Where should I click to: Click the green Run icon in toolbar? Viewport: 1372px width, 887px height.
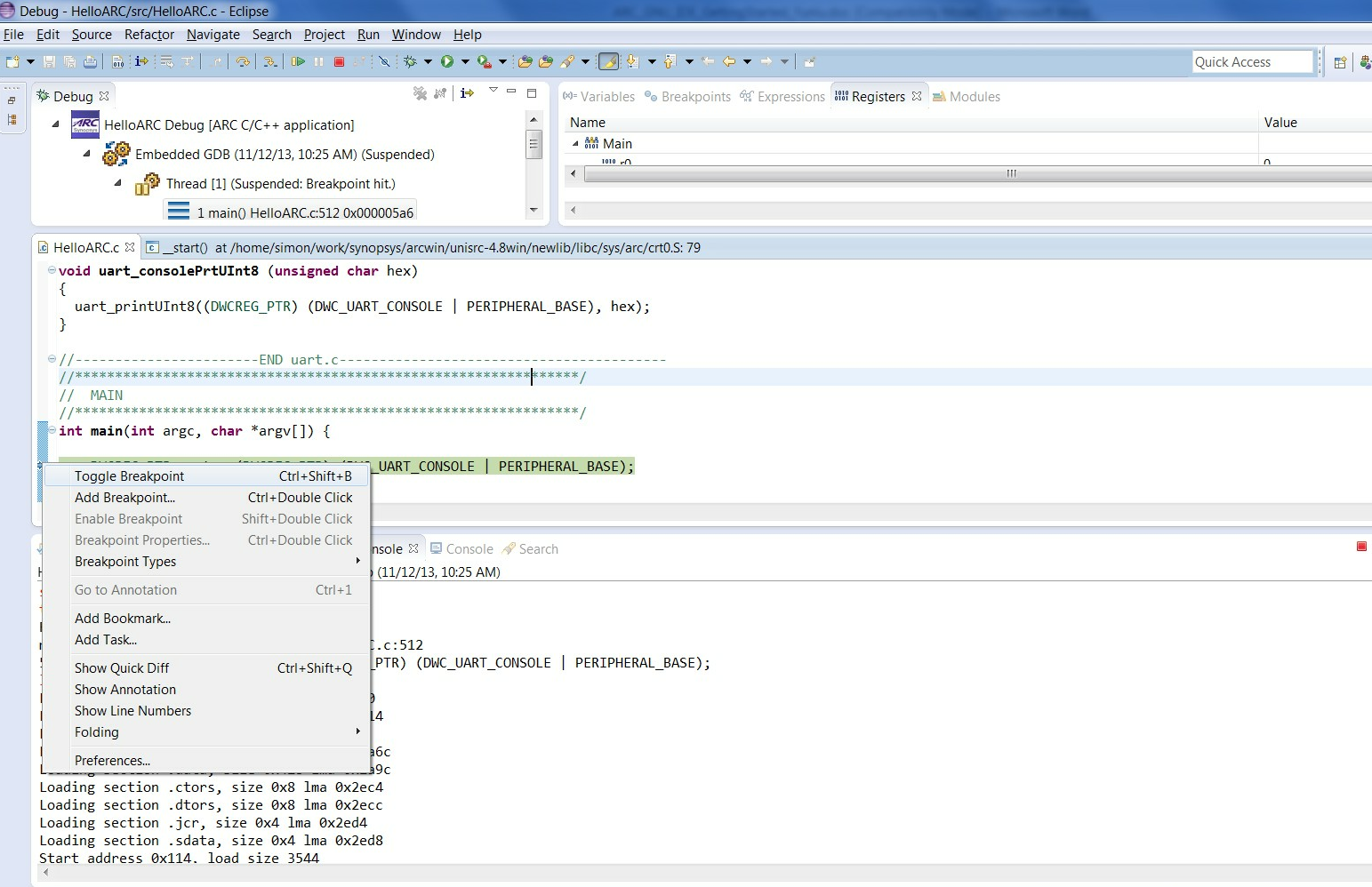[447, 61]
